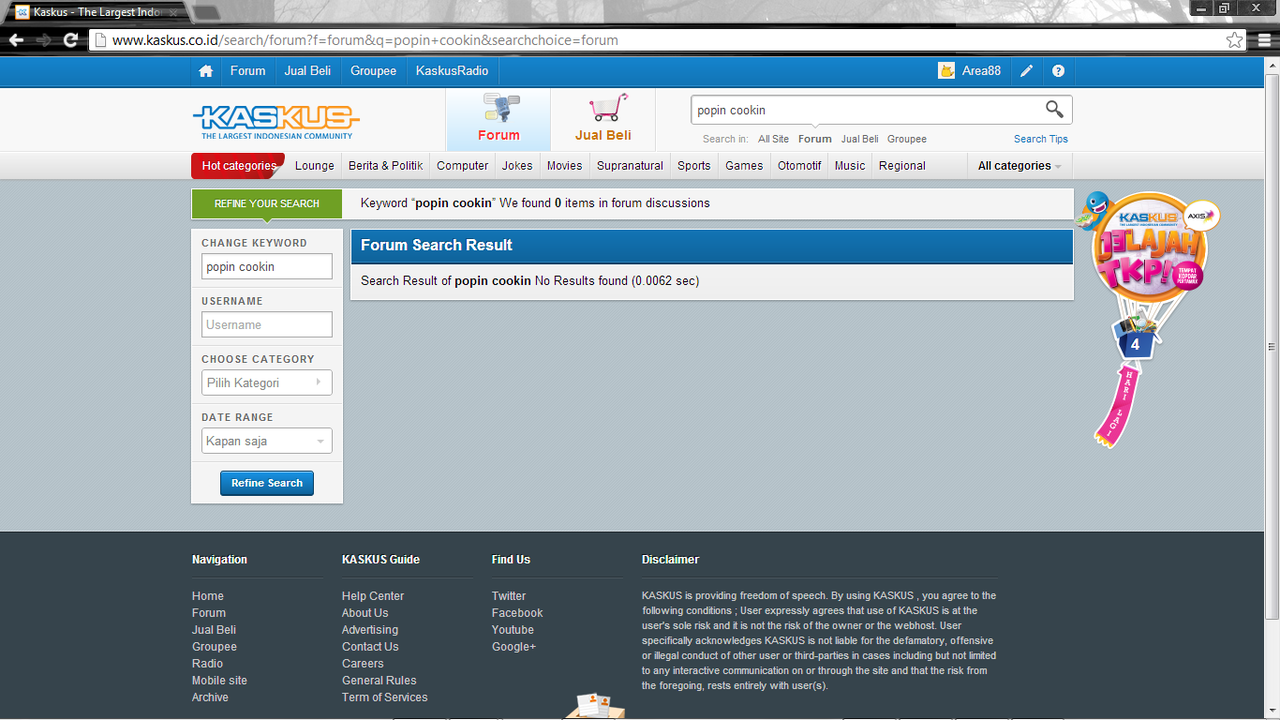The width and height of the screenshot is (1280, 720).
Task: Open the Kaskus home icon in the top bar
Action: click(206, 71)
